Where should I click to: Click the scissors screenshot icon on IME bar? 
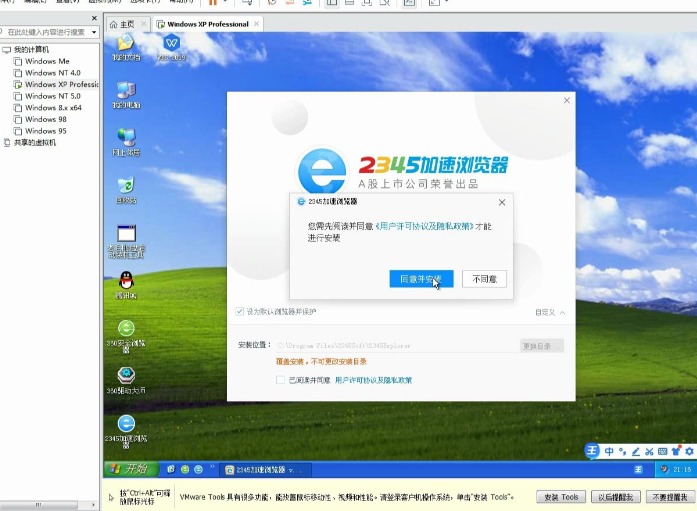coord(649,451)
